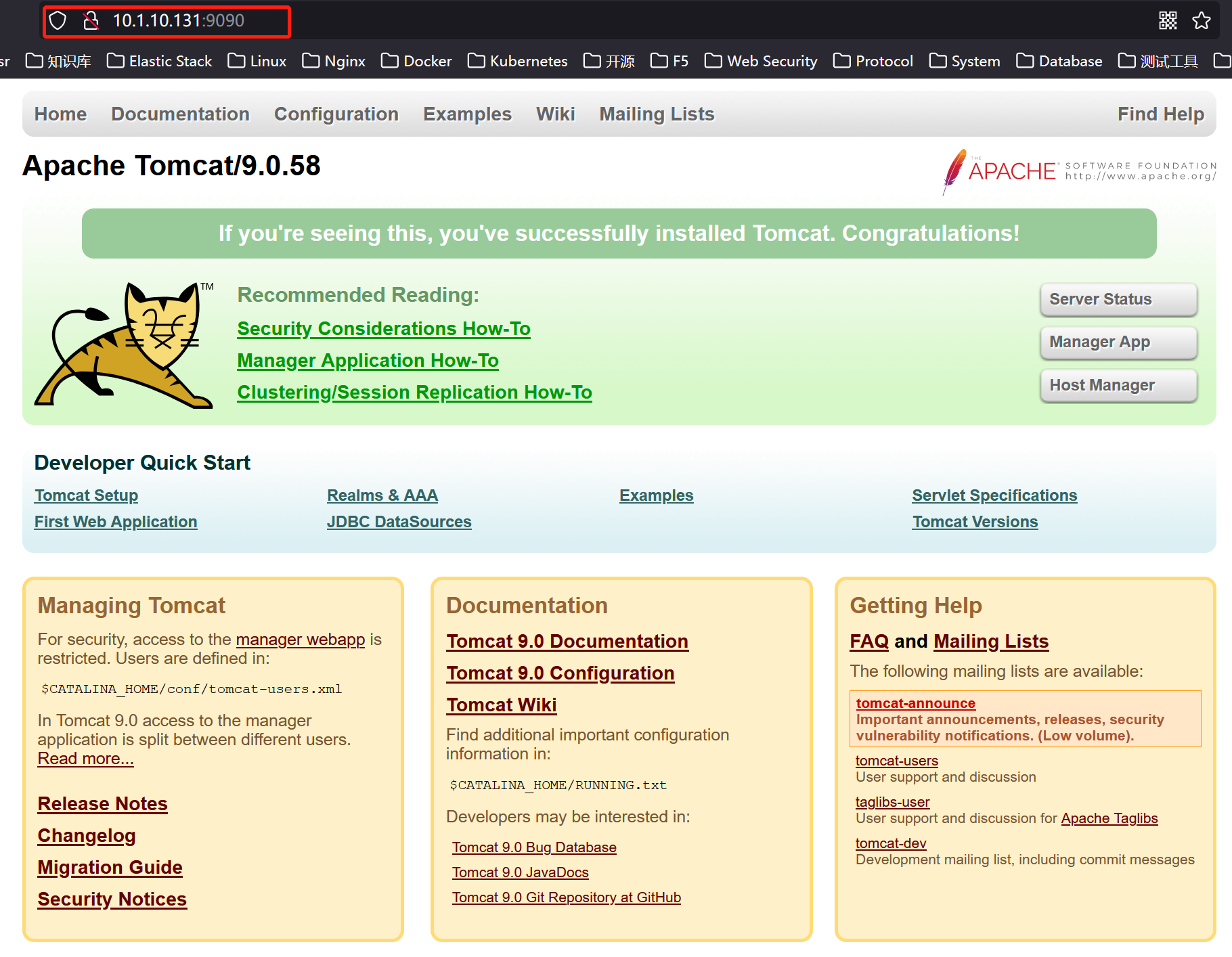Open Clustering/Session Replication How-To link

pyautogui.click(x=415, y=393)
